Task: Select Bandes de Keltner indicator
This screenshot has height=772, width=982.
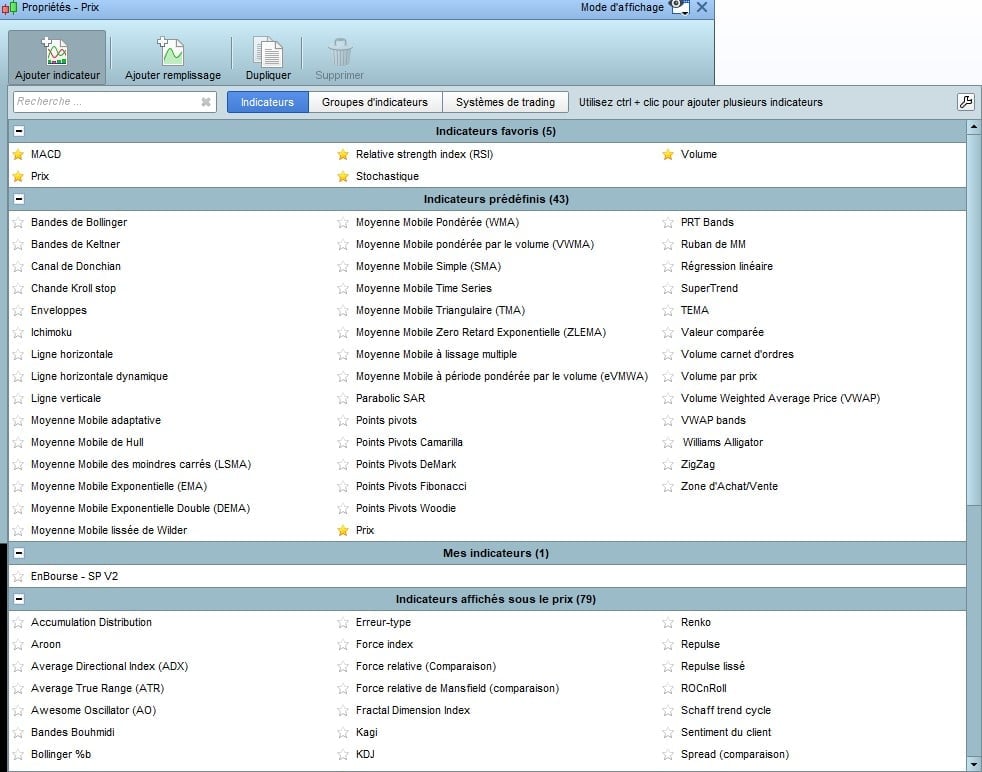Action: pos(75,244)
